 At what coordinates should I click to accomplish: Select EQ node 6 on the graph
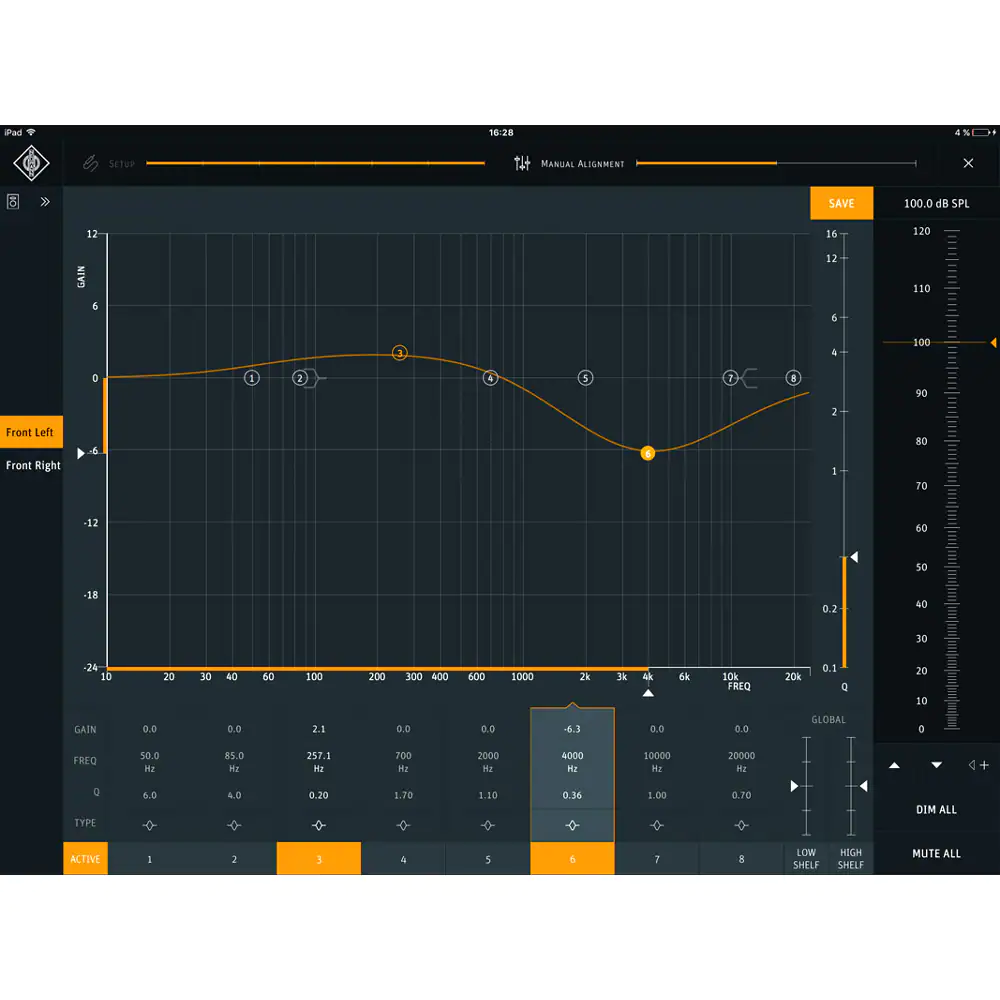(648, 453)
